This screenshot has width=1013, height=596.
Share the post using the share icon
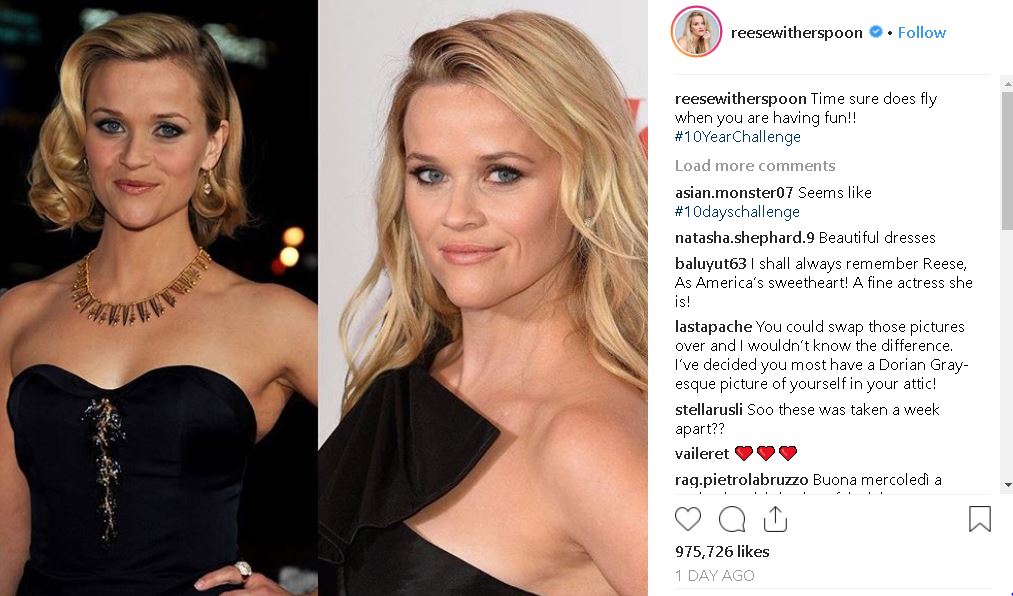pos(775,519)
